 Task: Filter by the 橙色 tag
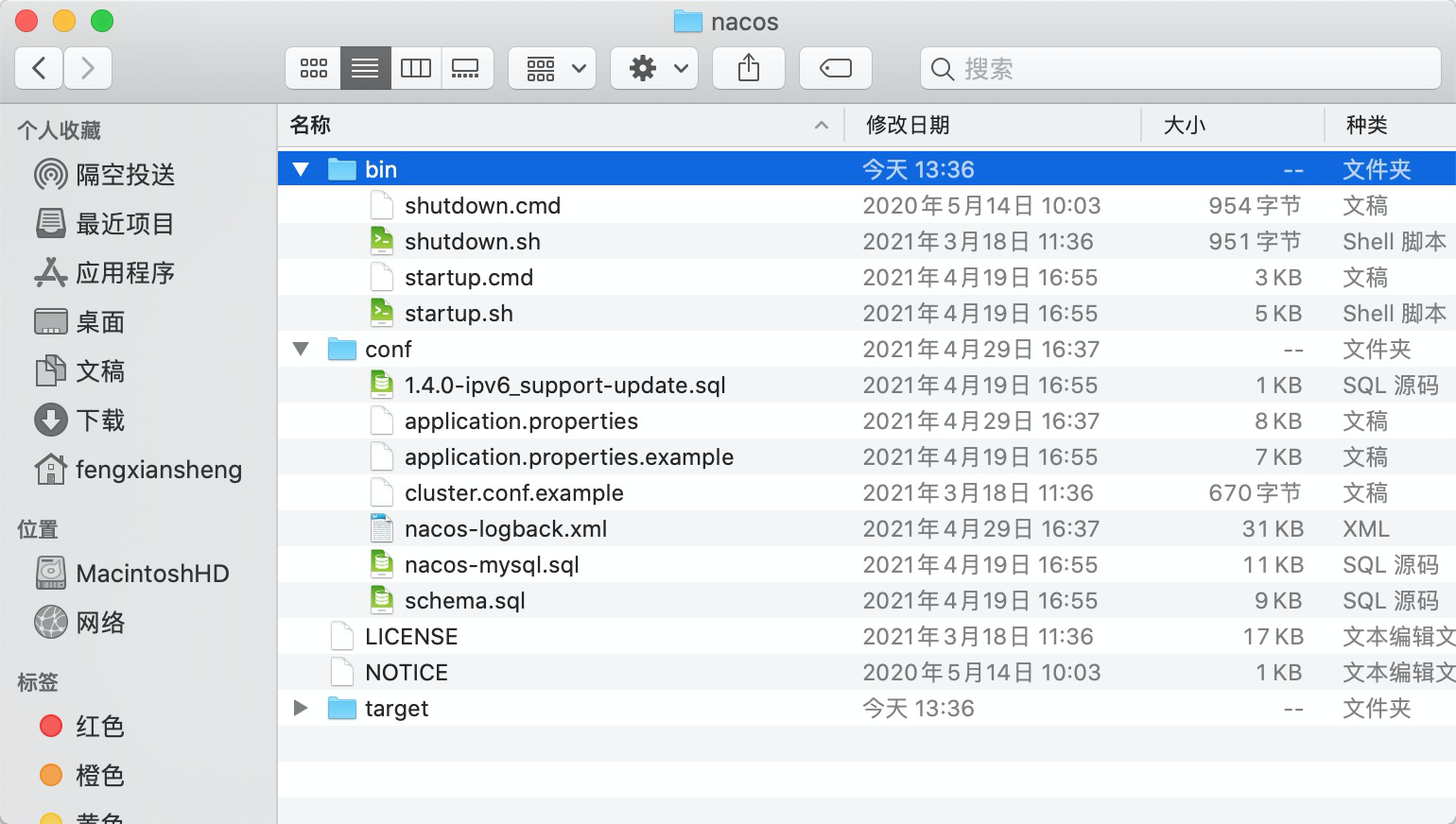tap(82, 776)
